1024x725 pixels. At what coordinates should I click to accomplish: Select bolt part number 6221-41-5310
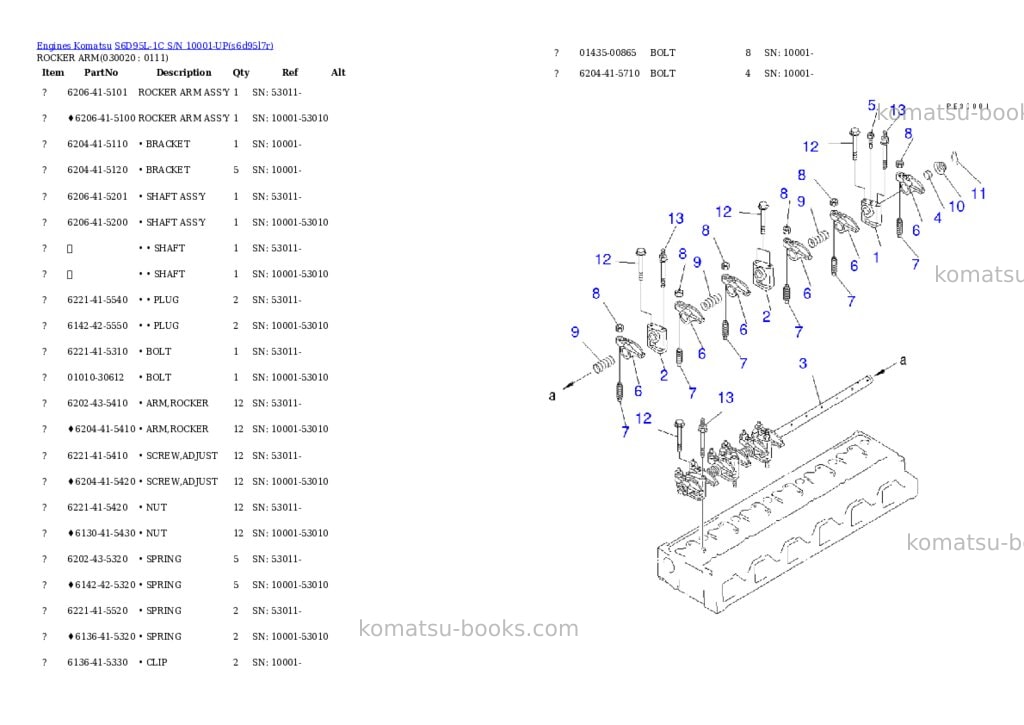pos(97,351)
